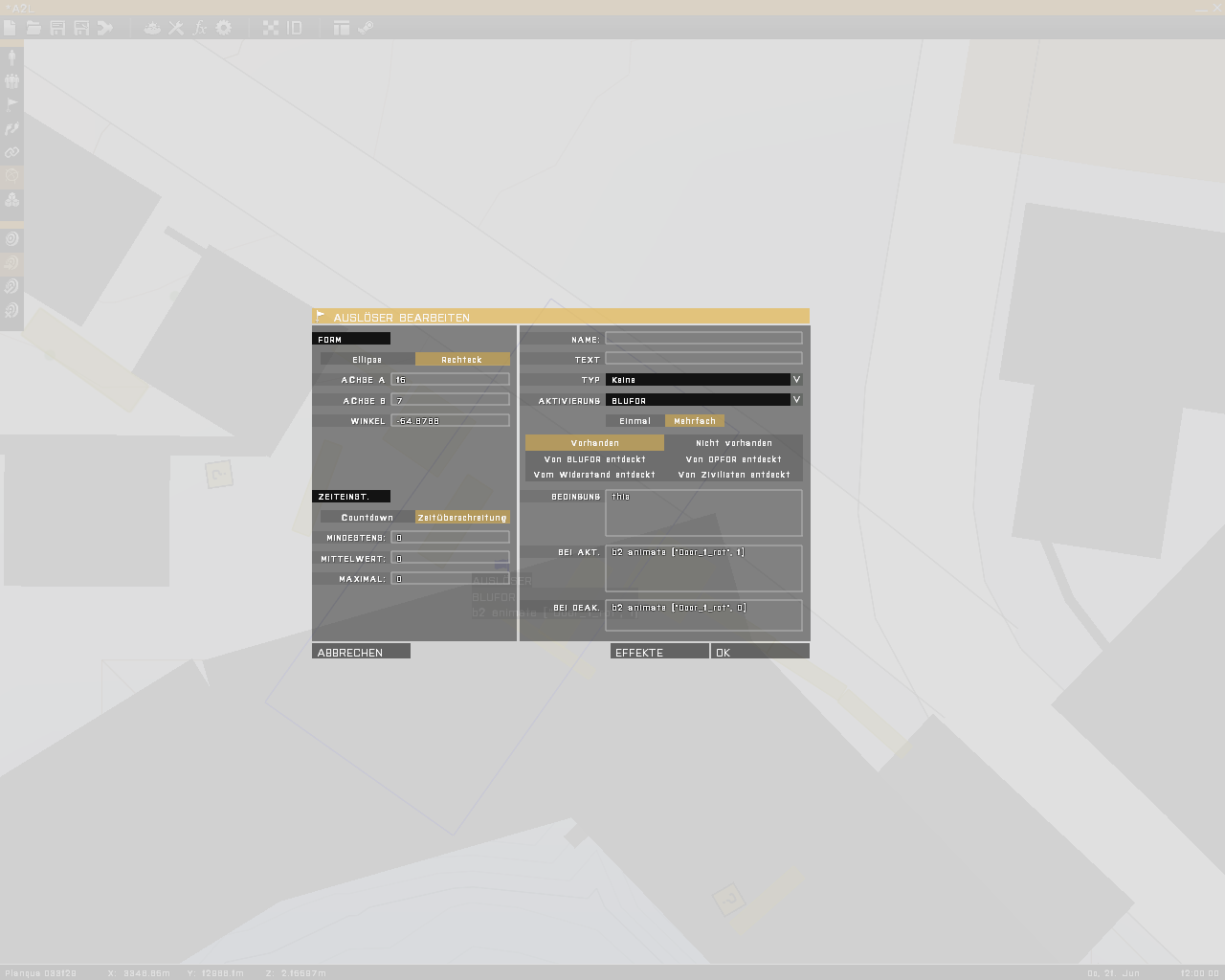Open config viewer gear icon
The height and width of the screenshot is (980, 1225).
tap(224, 28)
